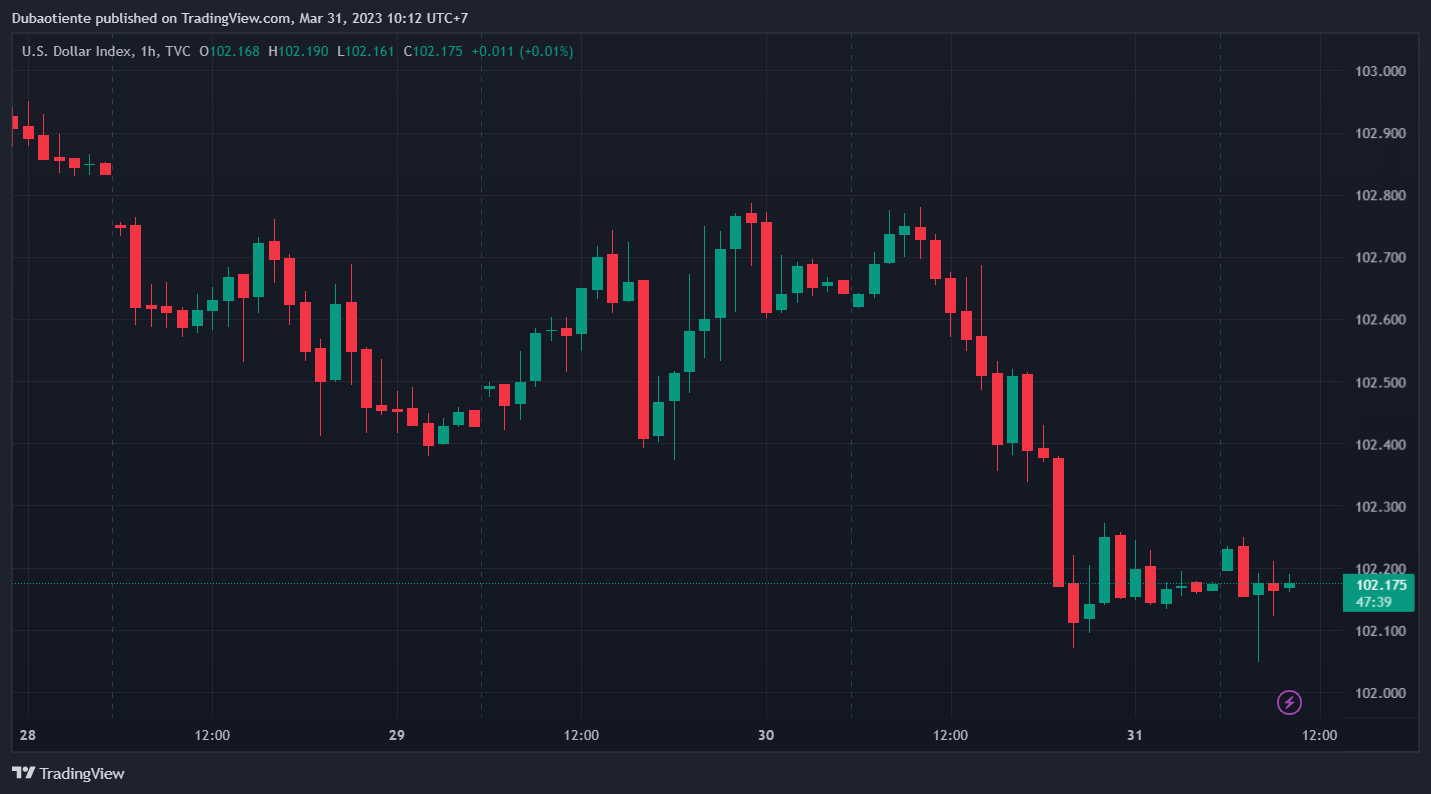This screenshot has height=794, width=1431.
Task: Select the high value H102.190
Action: (x=297, y=51)
